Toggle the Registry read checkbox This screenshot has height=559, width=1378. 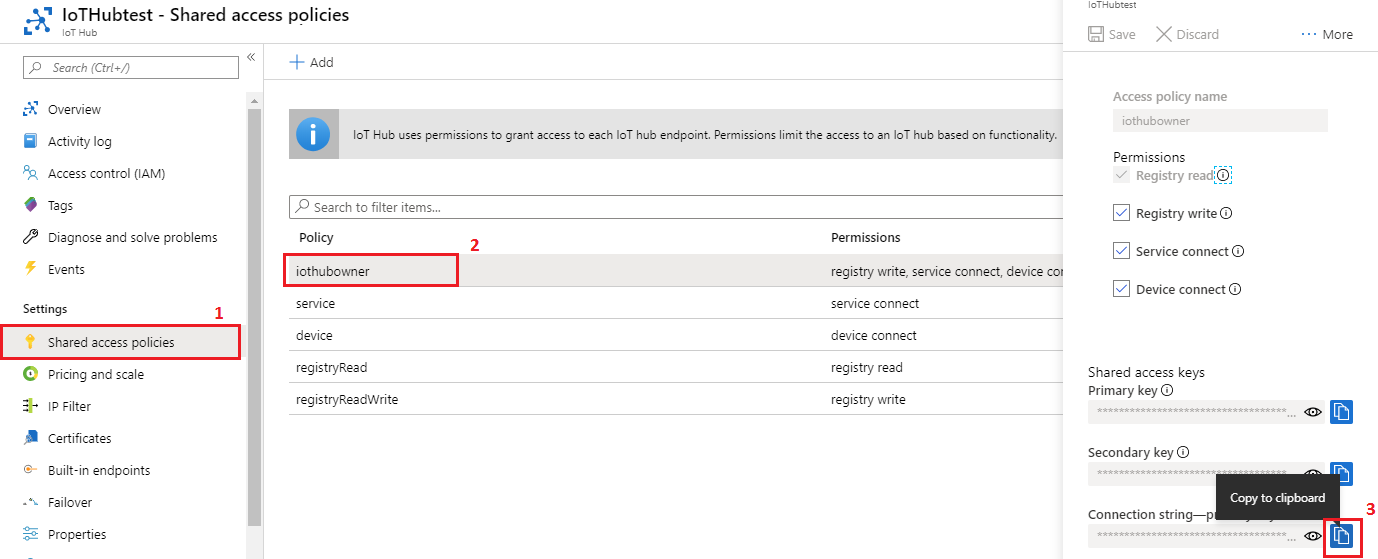tap(1122, 175)
